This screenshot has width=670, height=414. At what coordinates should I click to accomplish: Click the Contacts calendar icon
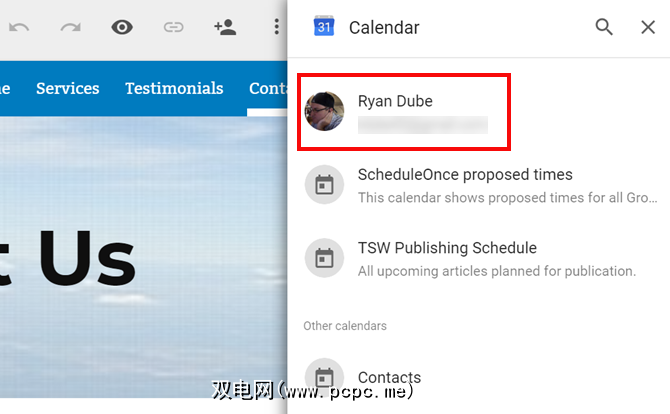[324, 378]
